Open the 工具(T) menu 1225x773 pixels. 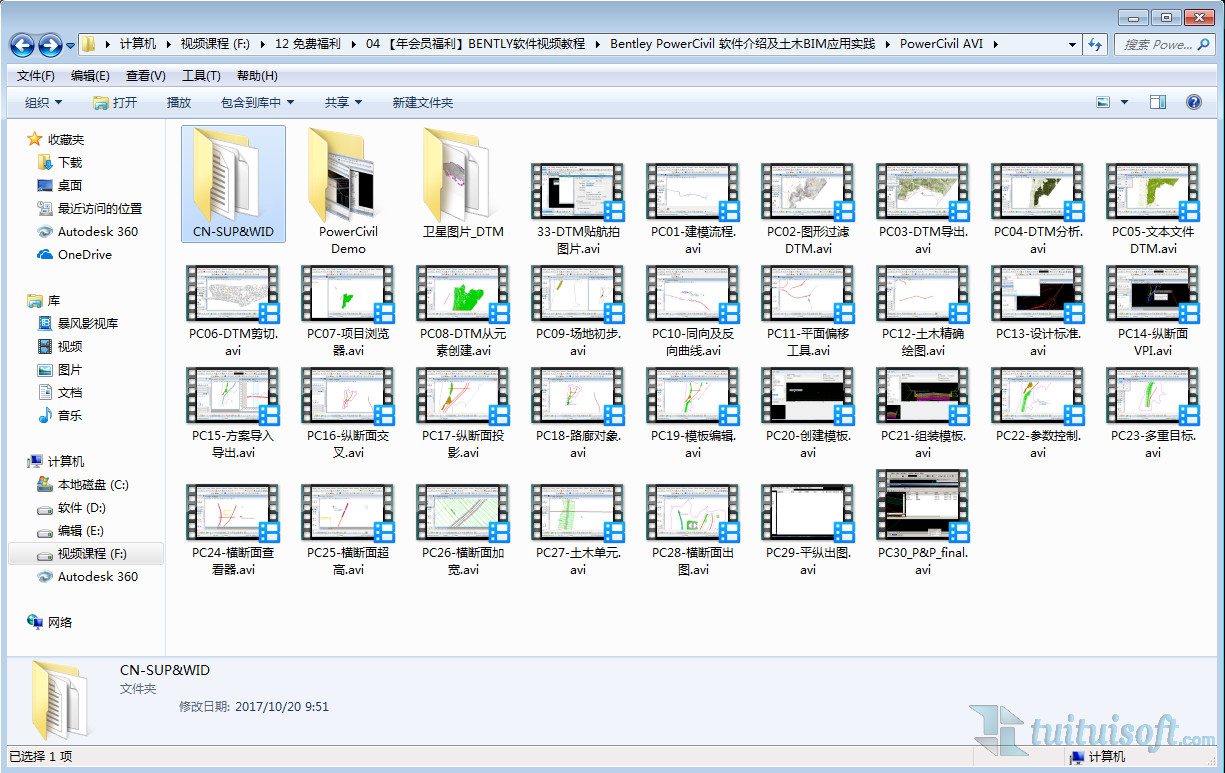pyautogui.click(x=201, y=76)
